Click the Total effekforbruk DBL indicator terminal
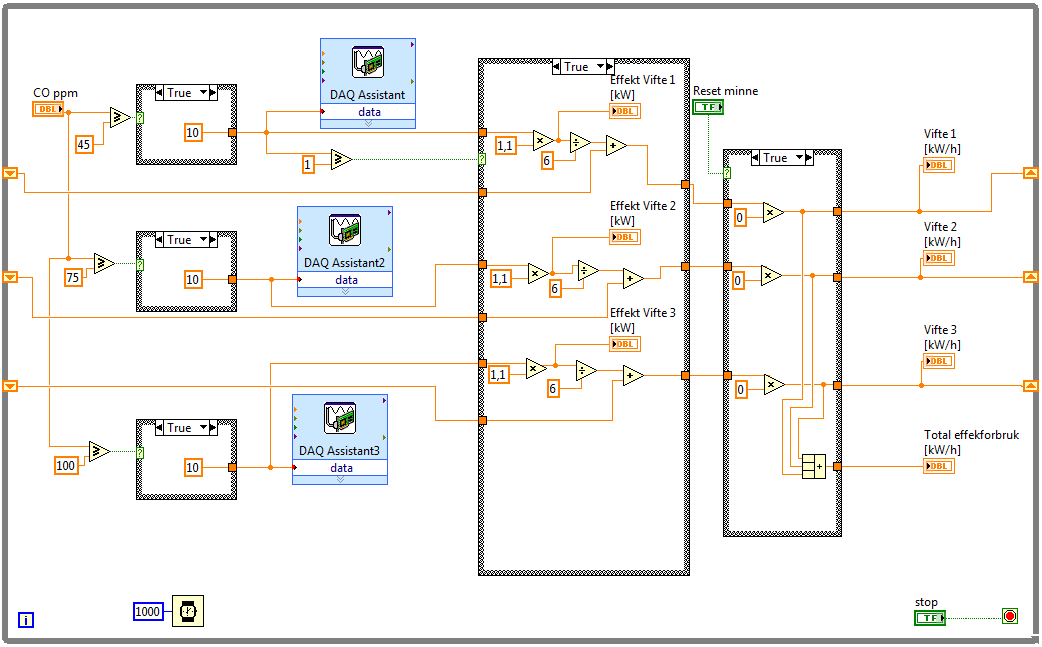1042x647 pixels. click(939, 466)
